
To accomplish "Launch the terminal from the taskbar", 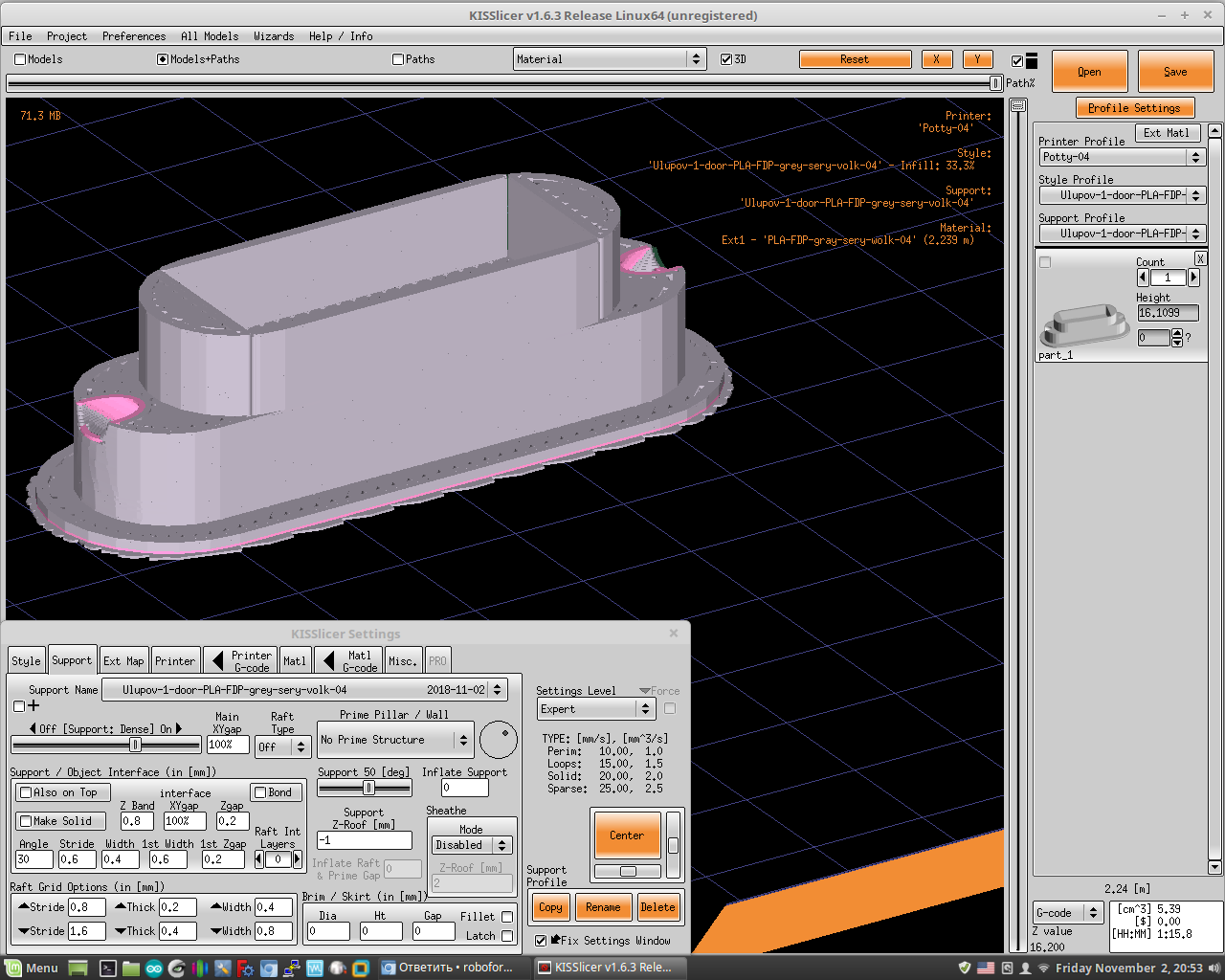I will point(108,969).
